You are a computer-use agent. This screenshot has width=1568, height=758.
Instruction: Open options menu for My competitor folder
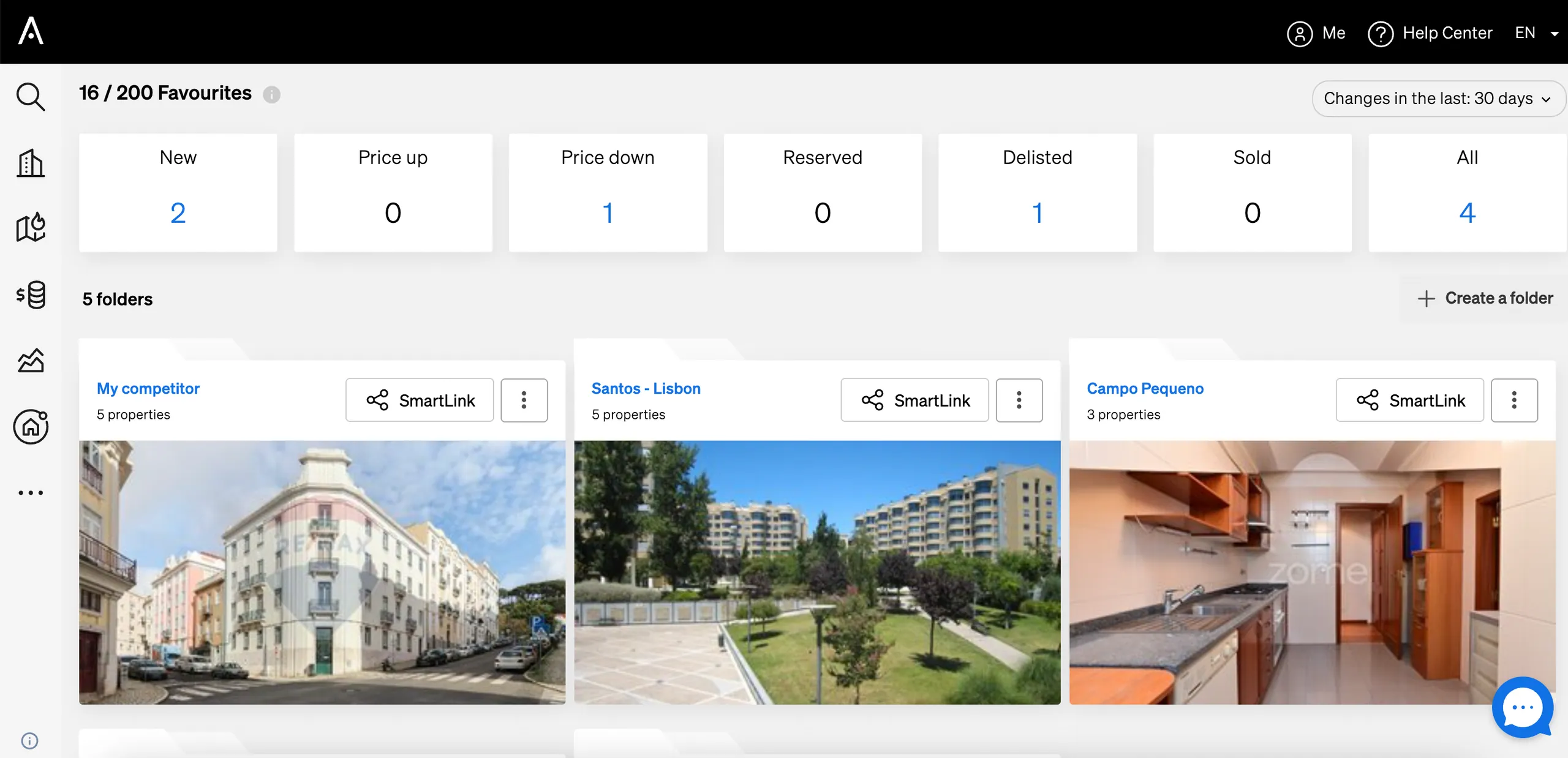524,400
